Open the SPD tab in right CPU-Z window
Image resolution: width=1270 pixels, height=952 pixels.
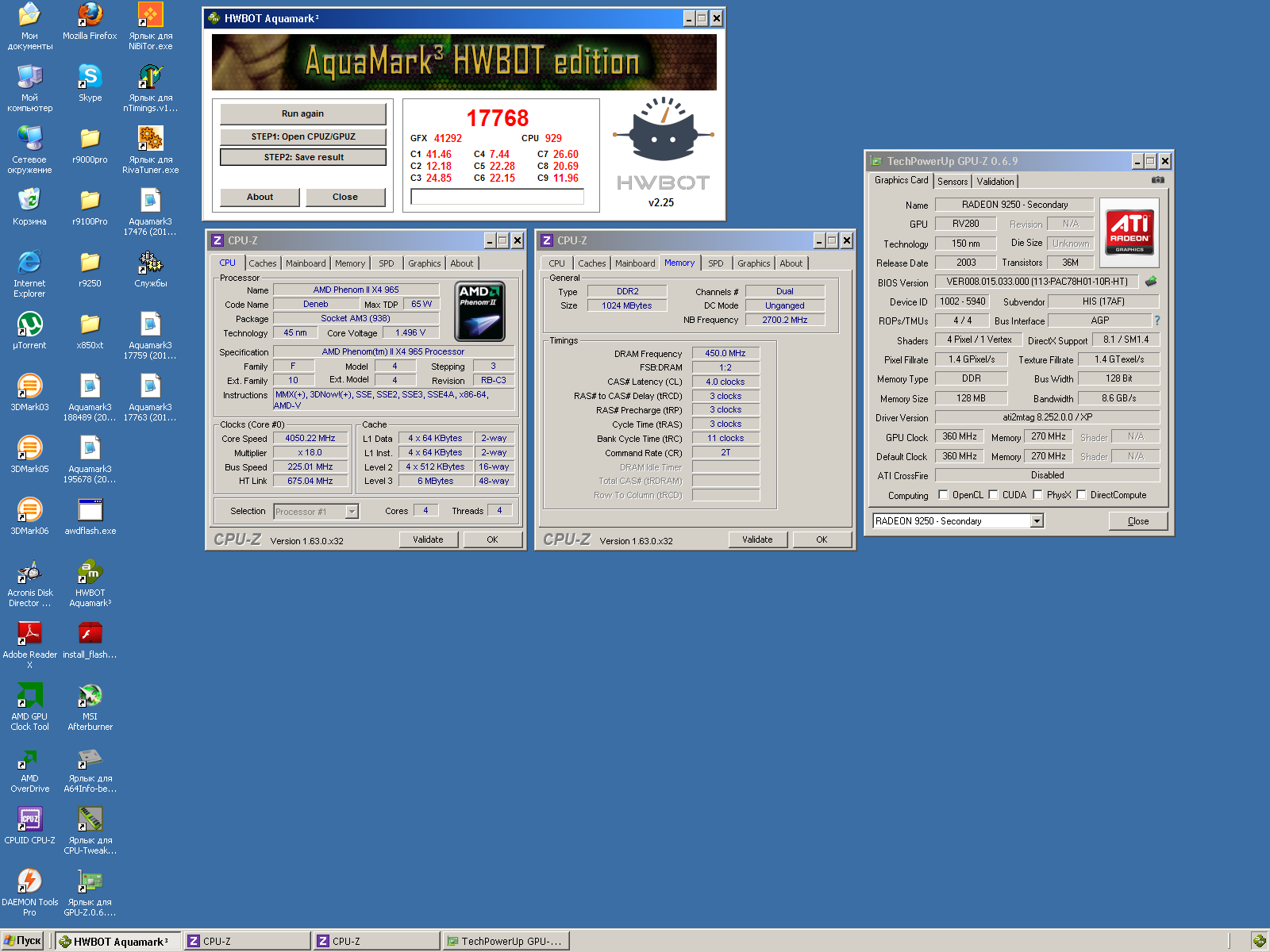(x=716, y=263)
